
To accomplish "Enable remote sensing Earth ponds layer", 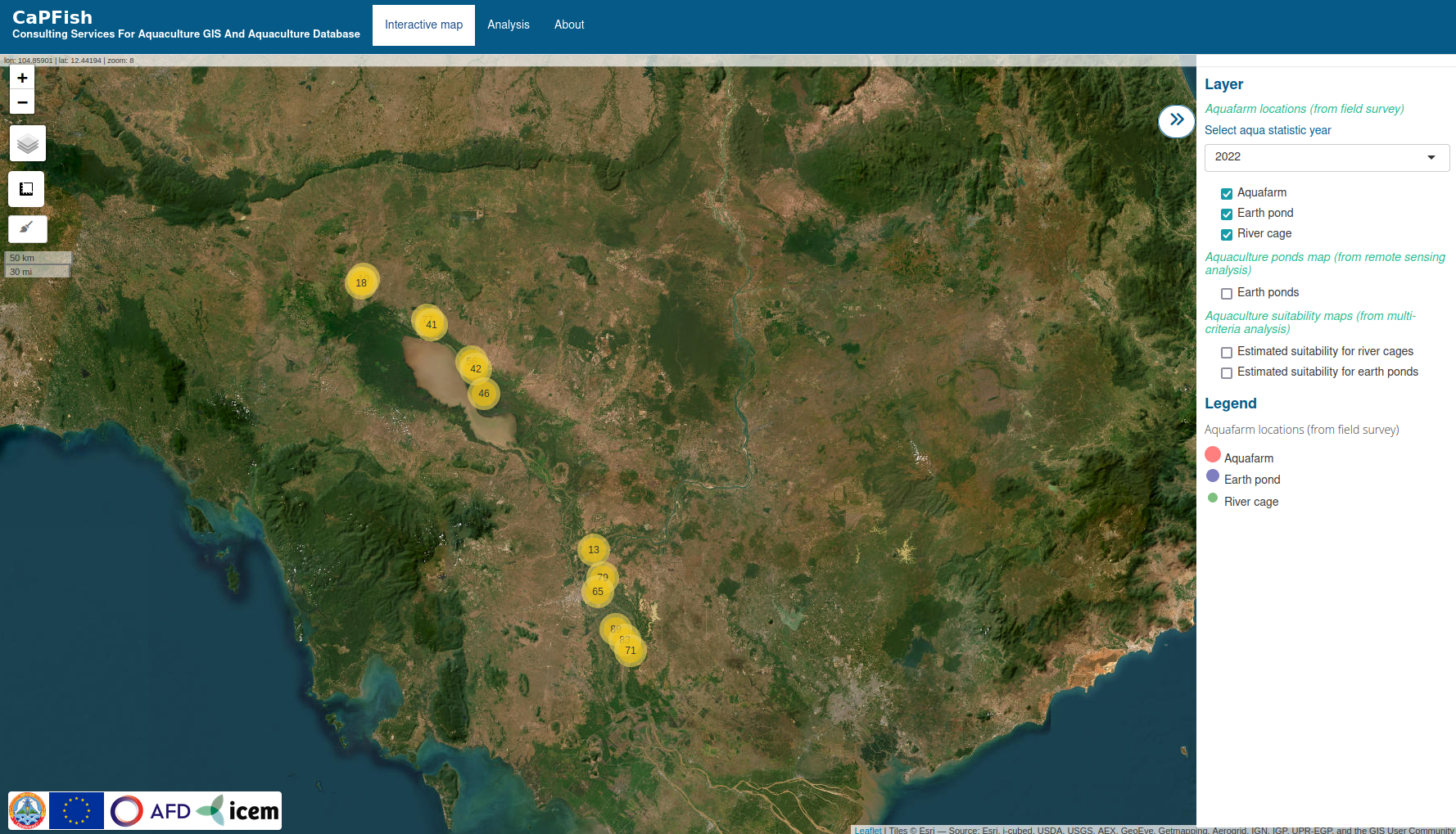I will tap(1227, 294).
